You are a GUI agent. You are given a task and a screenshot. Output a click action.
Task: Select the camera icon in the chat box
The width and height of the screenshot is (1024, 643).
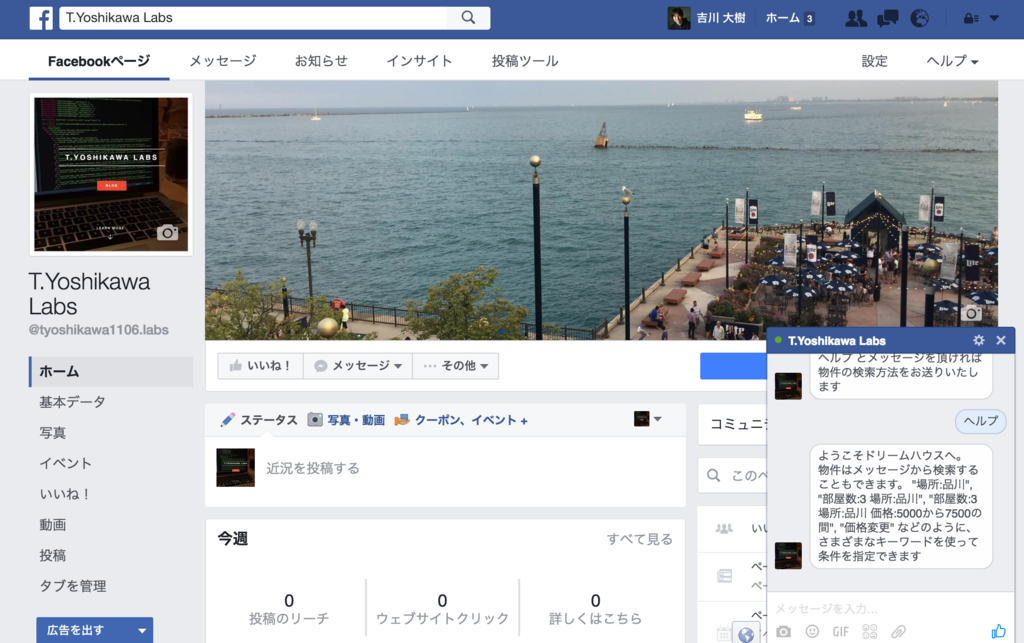coord(785,631)
